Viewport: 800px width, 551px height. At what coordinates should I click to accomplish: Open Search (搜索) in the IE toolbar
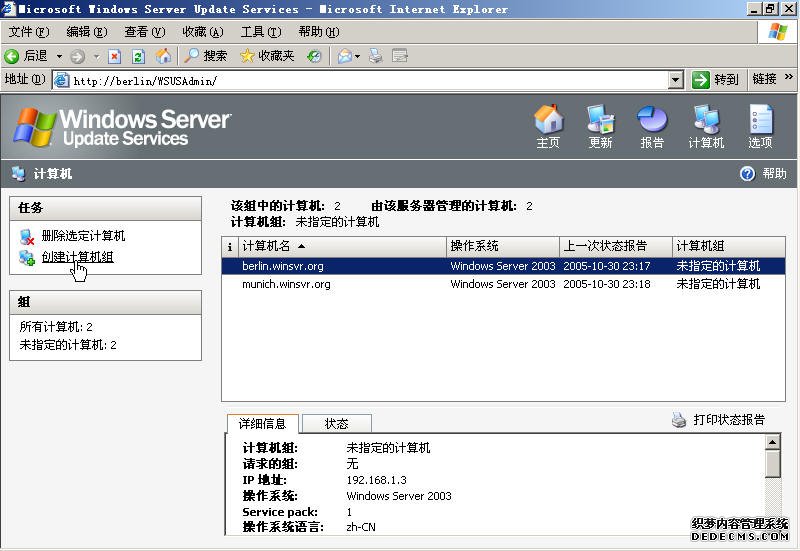[205, 56]
